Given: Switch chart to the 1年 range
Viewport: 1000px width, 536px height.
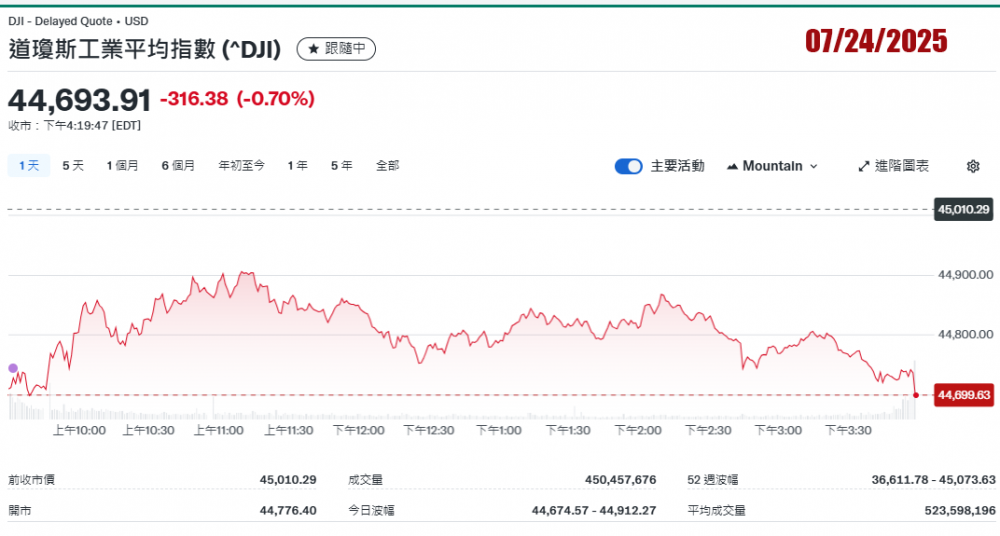Looking at the screenshot, I should pyautogui.click(x=297, y=166).
